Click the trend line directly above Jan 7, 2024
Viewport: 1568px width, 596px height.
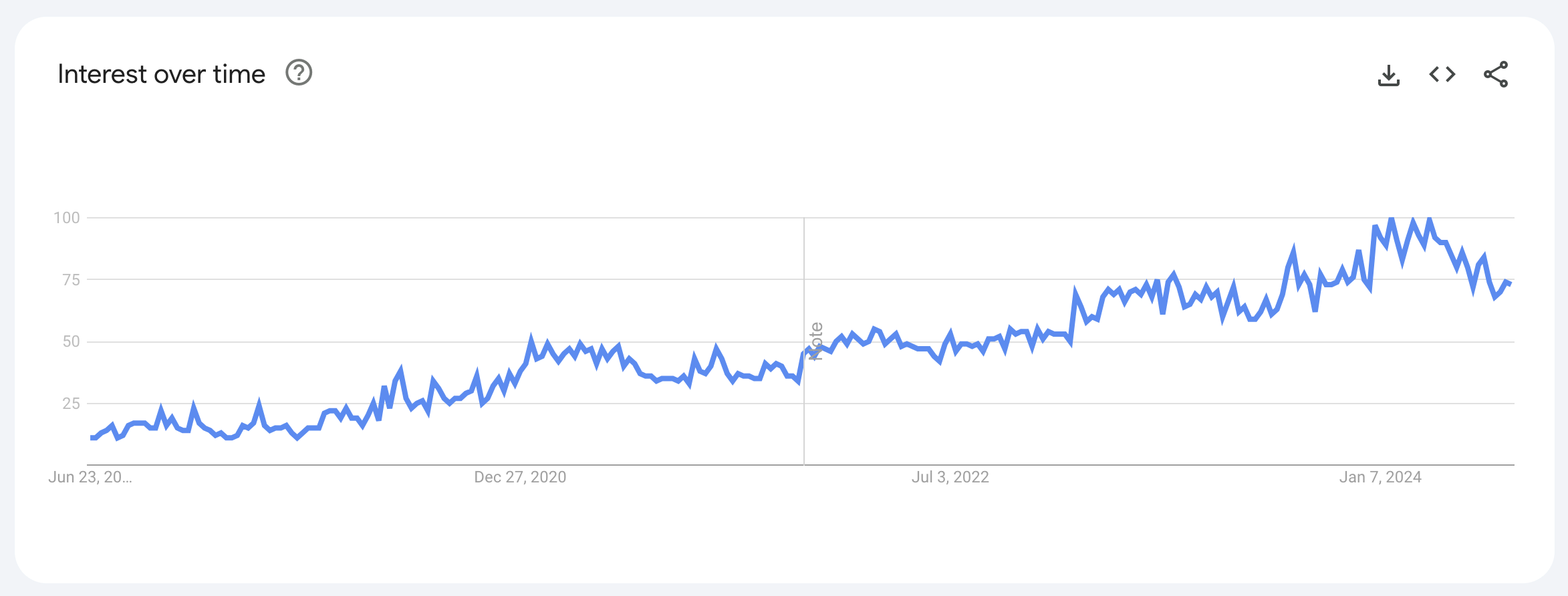(x=1380, y=238)
